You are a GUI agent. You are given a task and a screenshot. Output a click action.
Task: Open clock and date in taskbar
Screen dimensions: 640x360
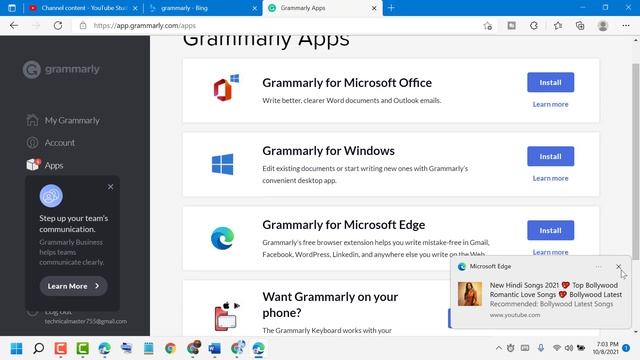607,348
